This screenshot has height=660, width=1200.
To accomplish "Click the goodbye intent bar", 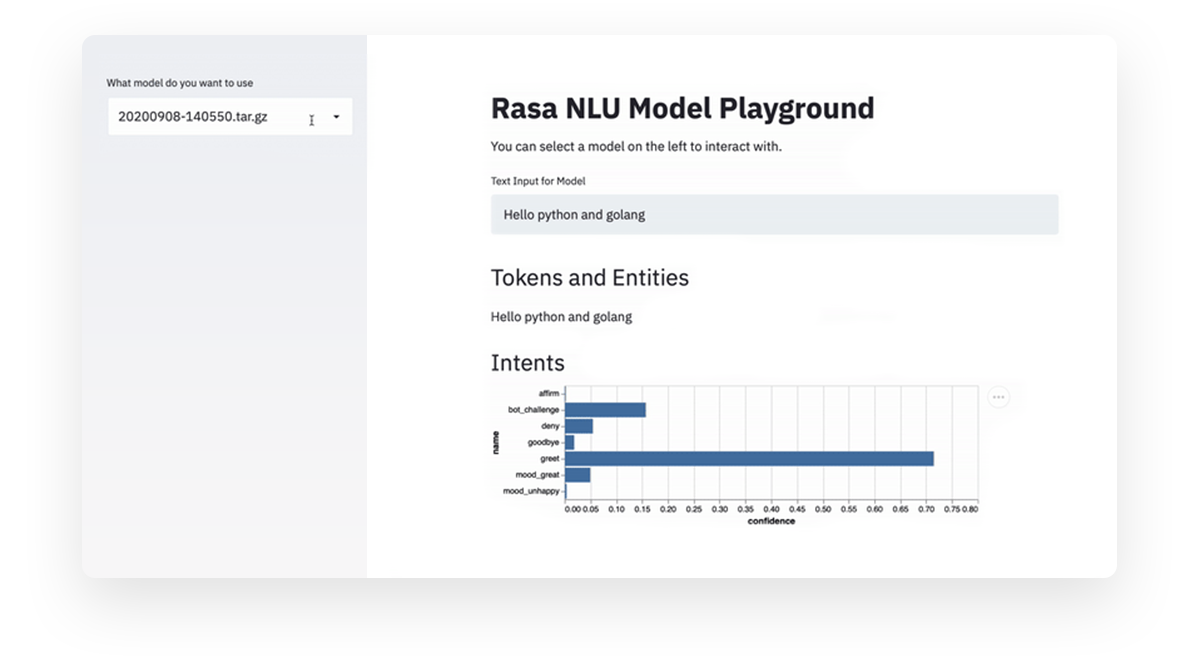I will pyautogui.click(x=570, y=442).
